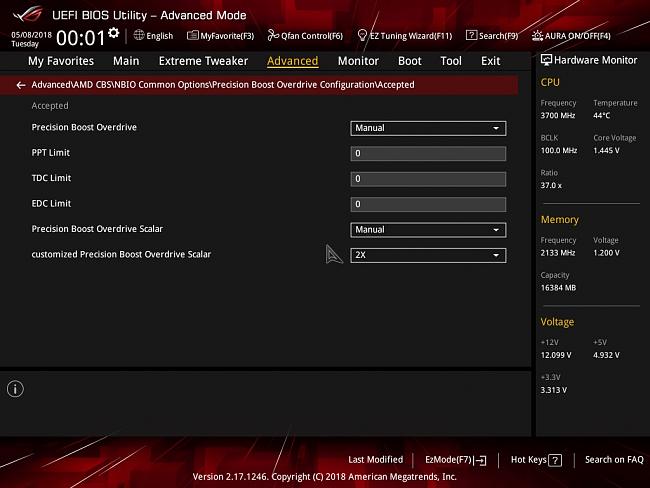Open the Exit tab

pyautogui.click(x=490, y=61)
